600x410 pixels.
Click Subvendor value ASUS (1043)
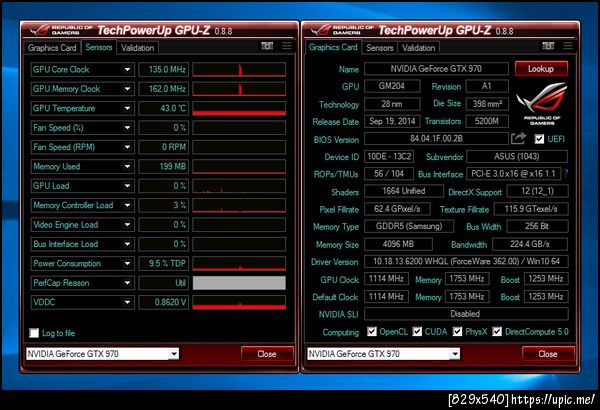517,157
